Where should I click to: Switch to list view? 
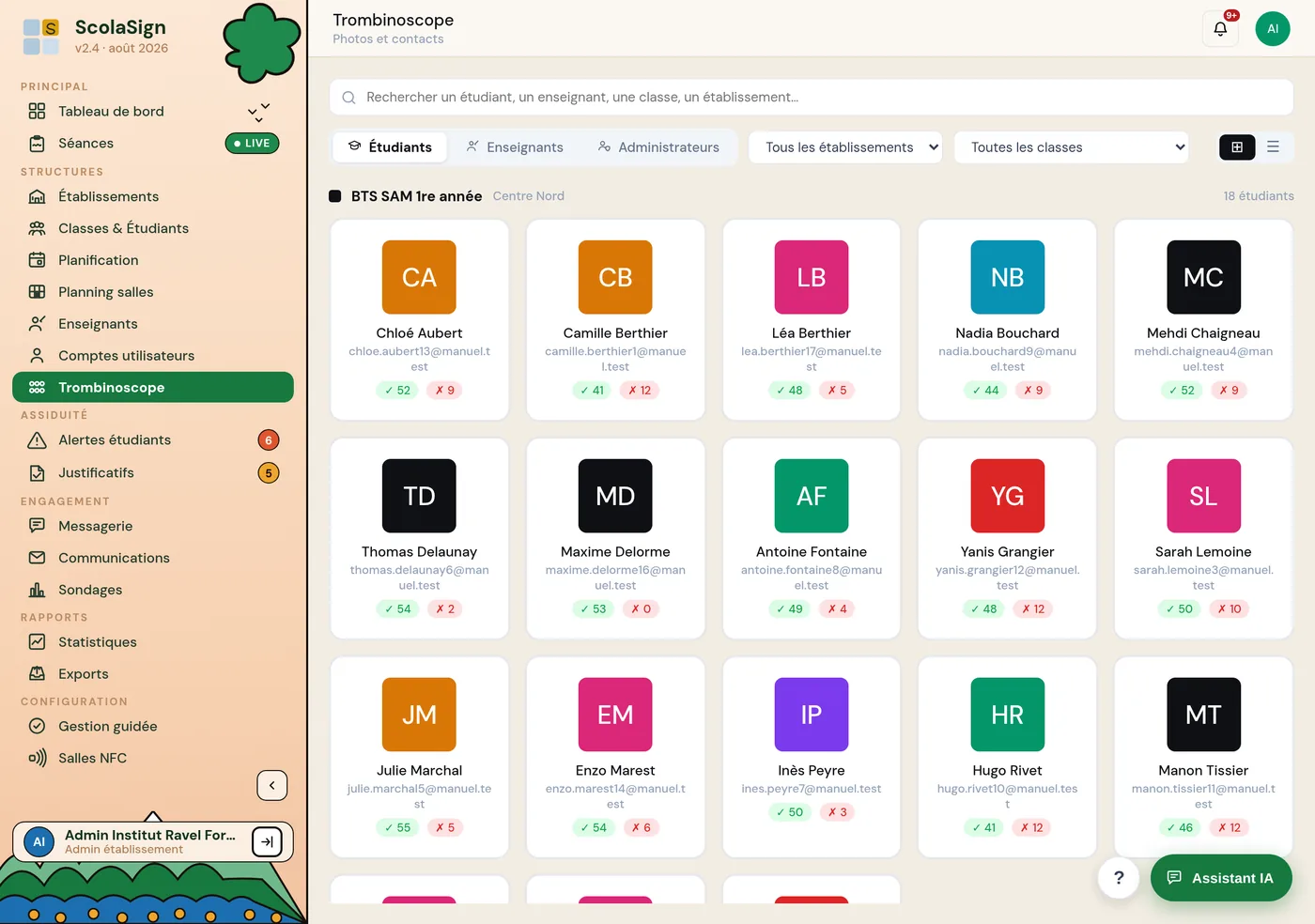click(x=1274, y=147)
